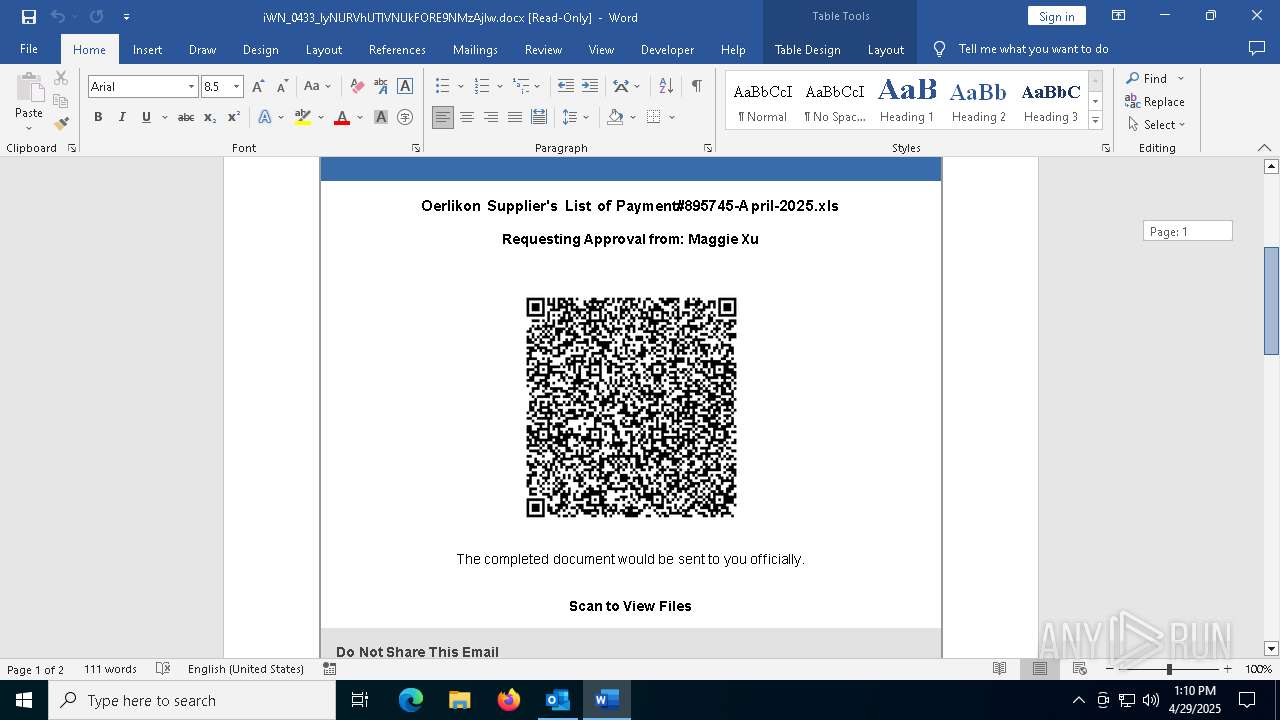1280x720 pixels.
Task: Open the Borders dropdown arrow
Action: pyautogui.click(x=672, y=117)
